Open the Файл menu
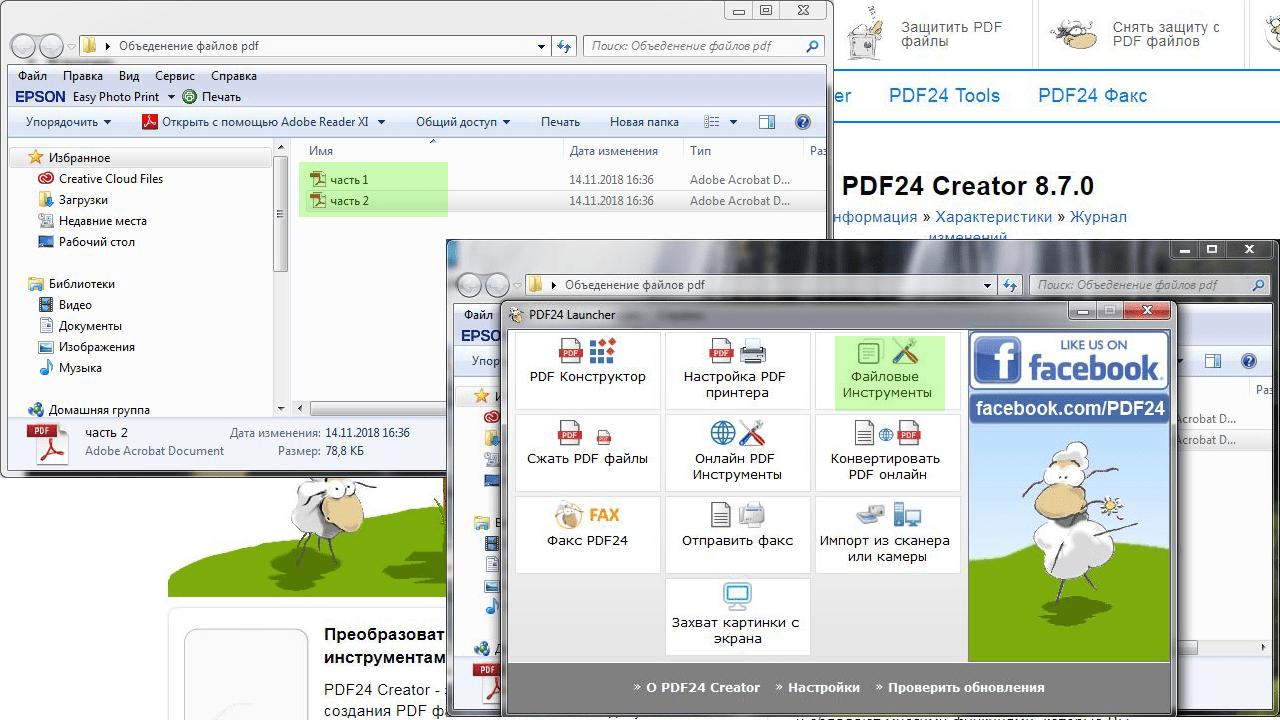This screenshot has height=720, width=1280. point(32,76)
